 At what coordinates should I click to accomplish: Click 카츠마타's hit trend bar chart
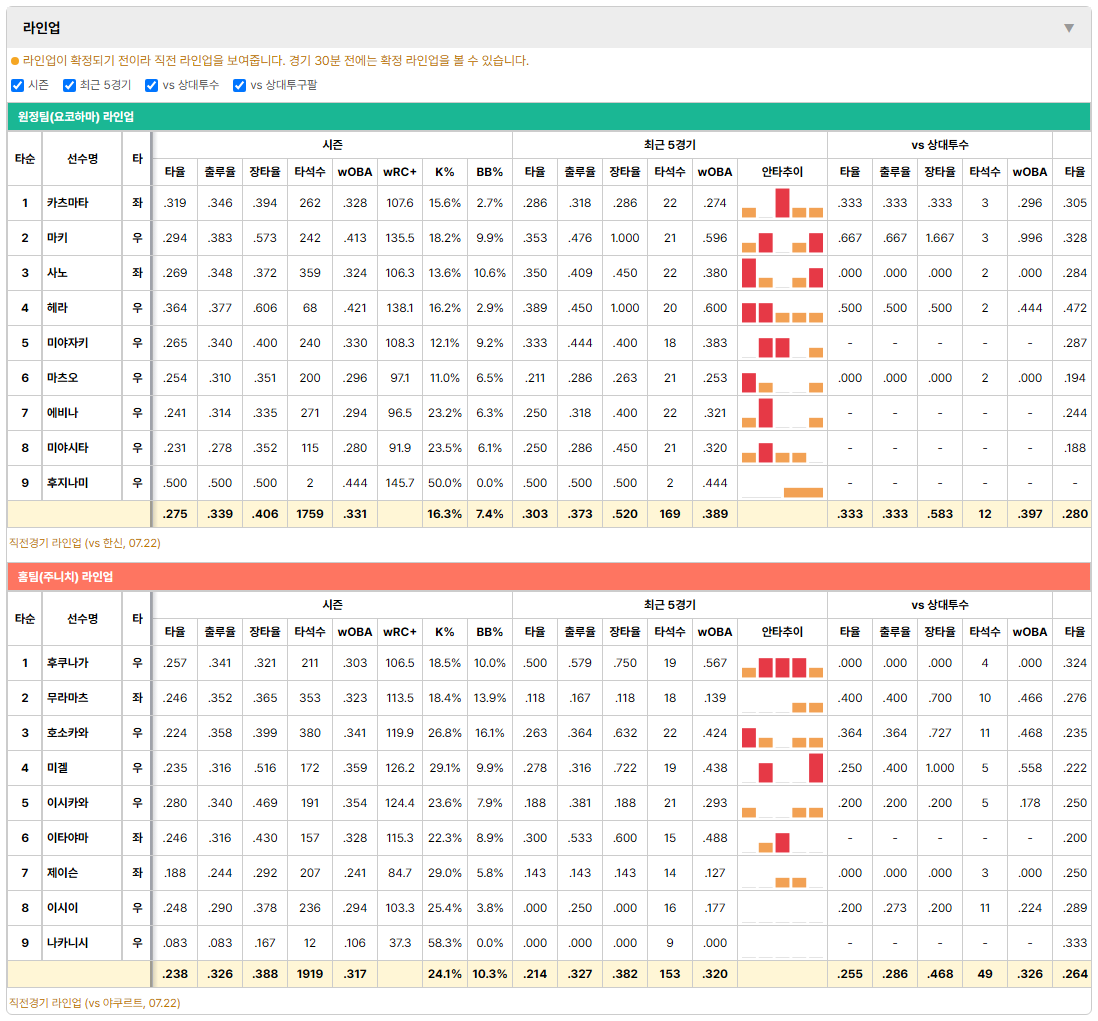point(782,203)
